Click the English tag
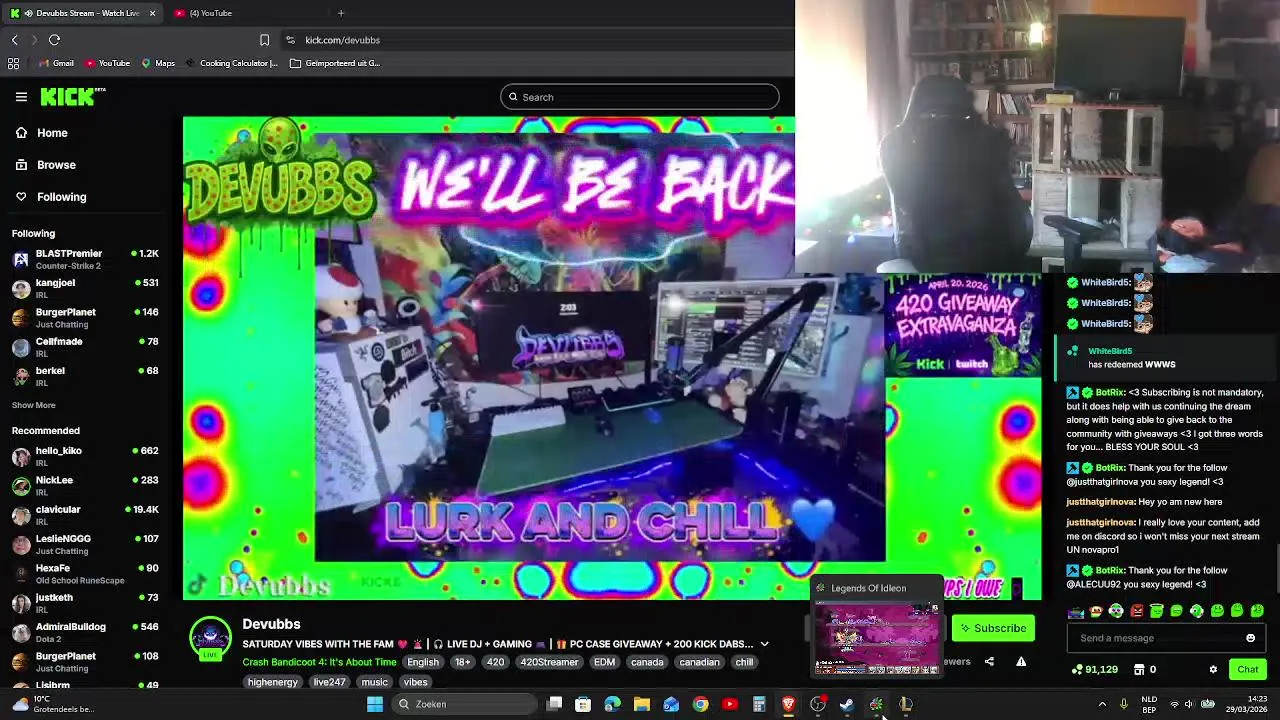Viewport: 1280px width, 720px height. pos(423,662)
